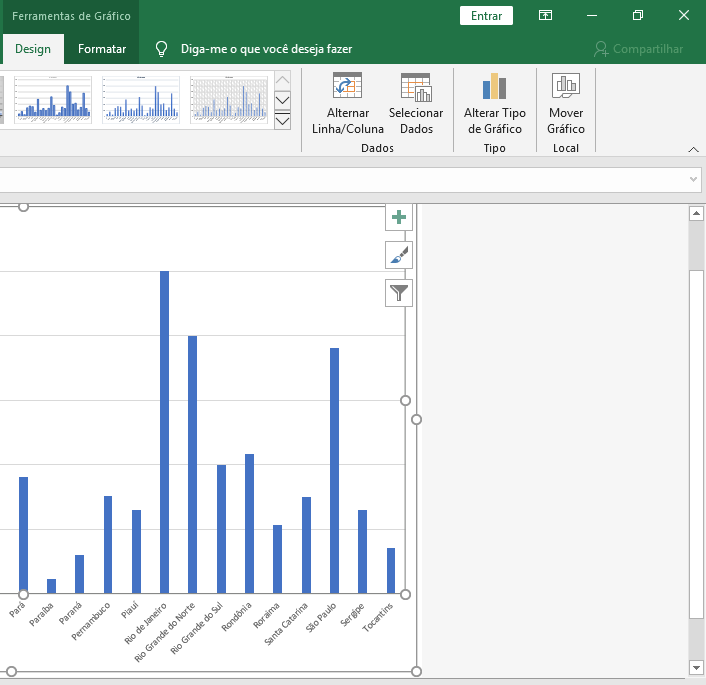706x685 pixels.
Task: Click the Entrar sign-in button
Action: tap(486, 15)
